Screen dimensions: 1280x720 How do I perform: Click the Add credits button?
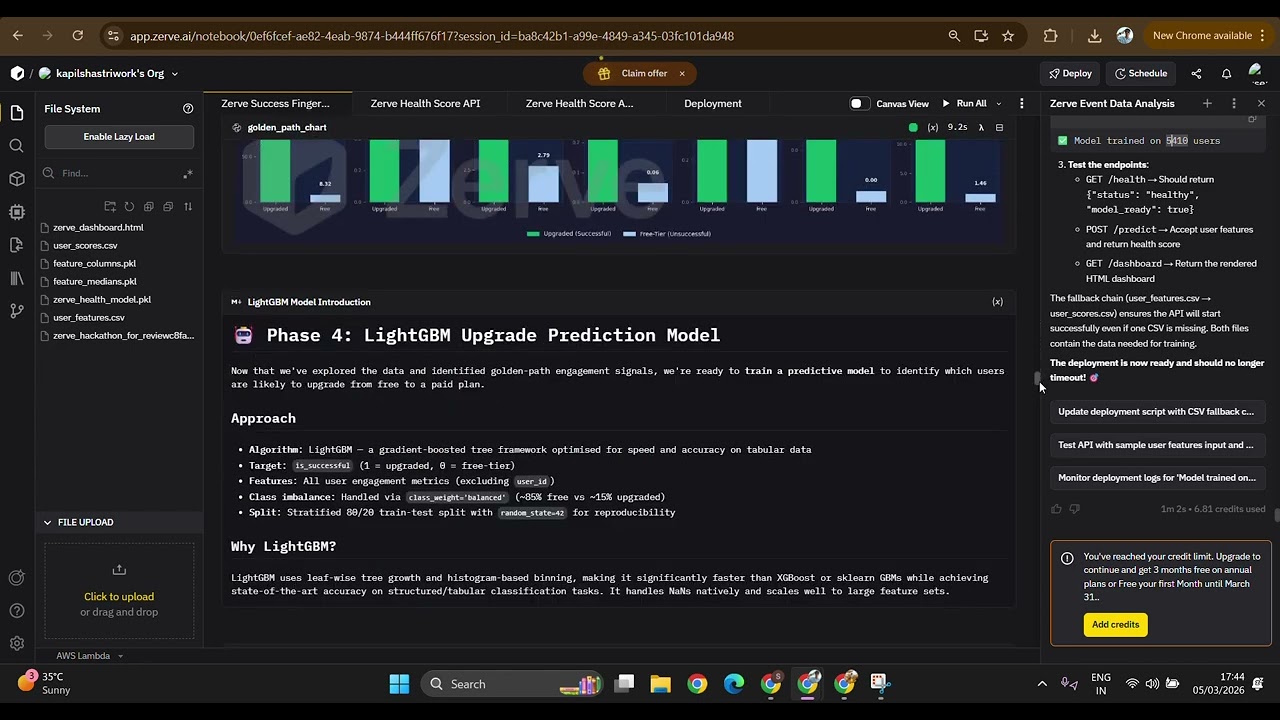(x=1115, y=624)
